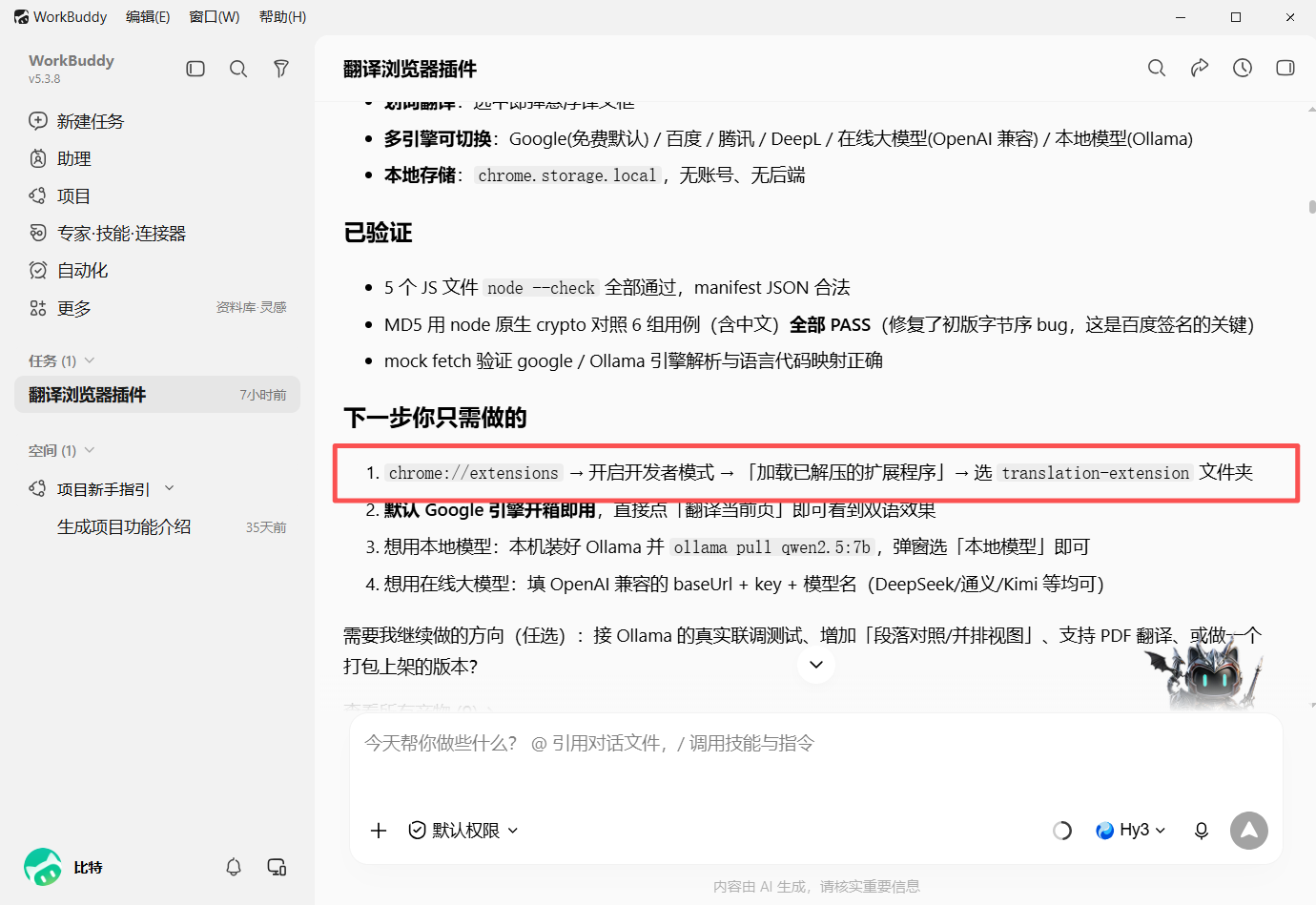Minimize the WorkBuddy window
The image size is (1316, 905).
pos(1181,17)
